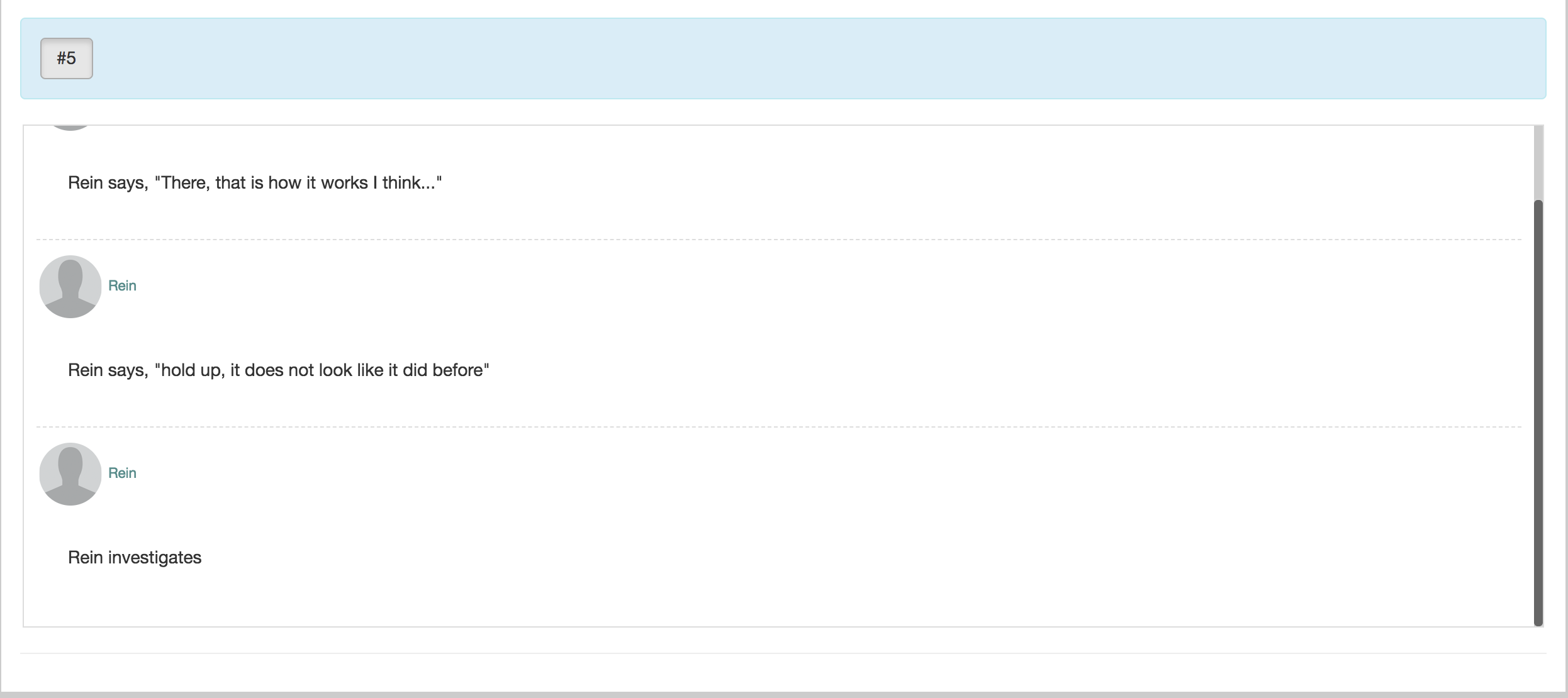Select the "hold up, it does not look" message
1568x698 pixels.
(278, 370)
